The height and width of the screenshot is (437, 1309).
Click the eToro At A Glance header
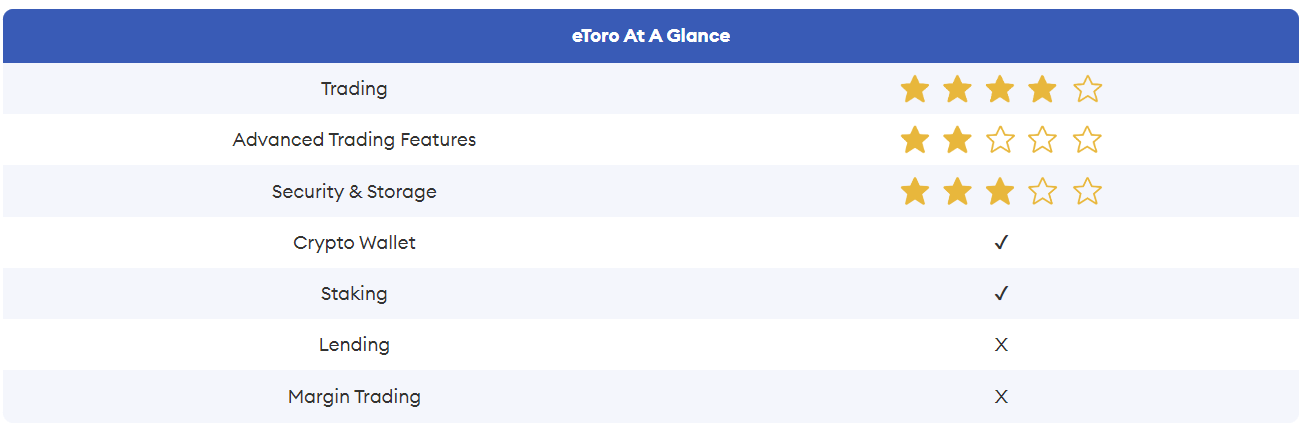point(651,36)
